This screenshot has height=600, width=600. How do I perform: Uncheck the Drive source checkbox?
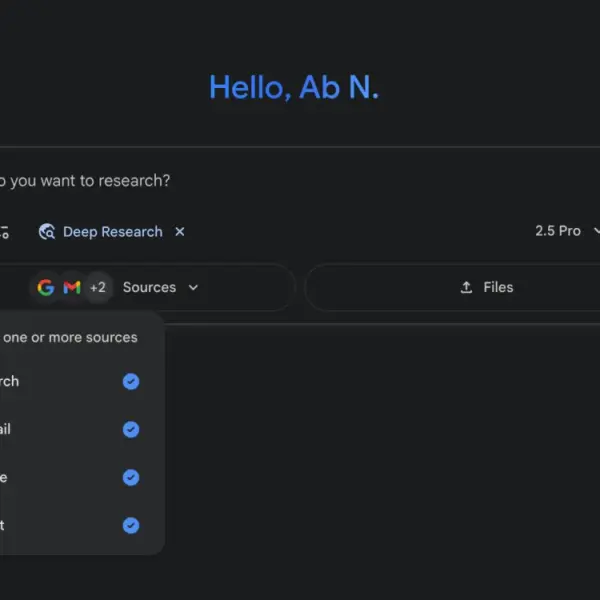pyautogui.click(x=131, y=478)
